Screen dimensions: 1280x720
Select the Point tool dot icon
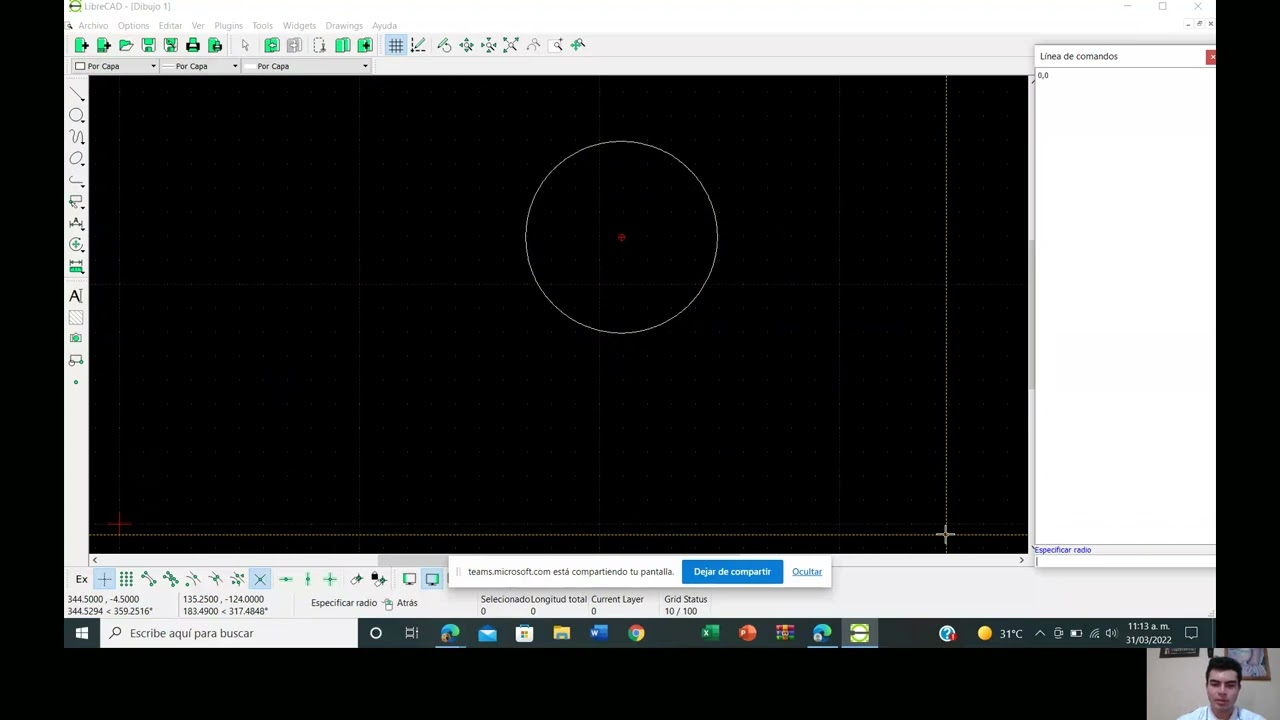(x=76, y=382)
